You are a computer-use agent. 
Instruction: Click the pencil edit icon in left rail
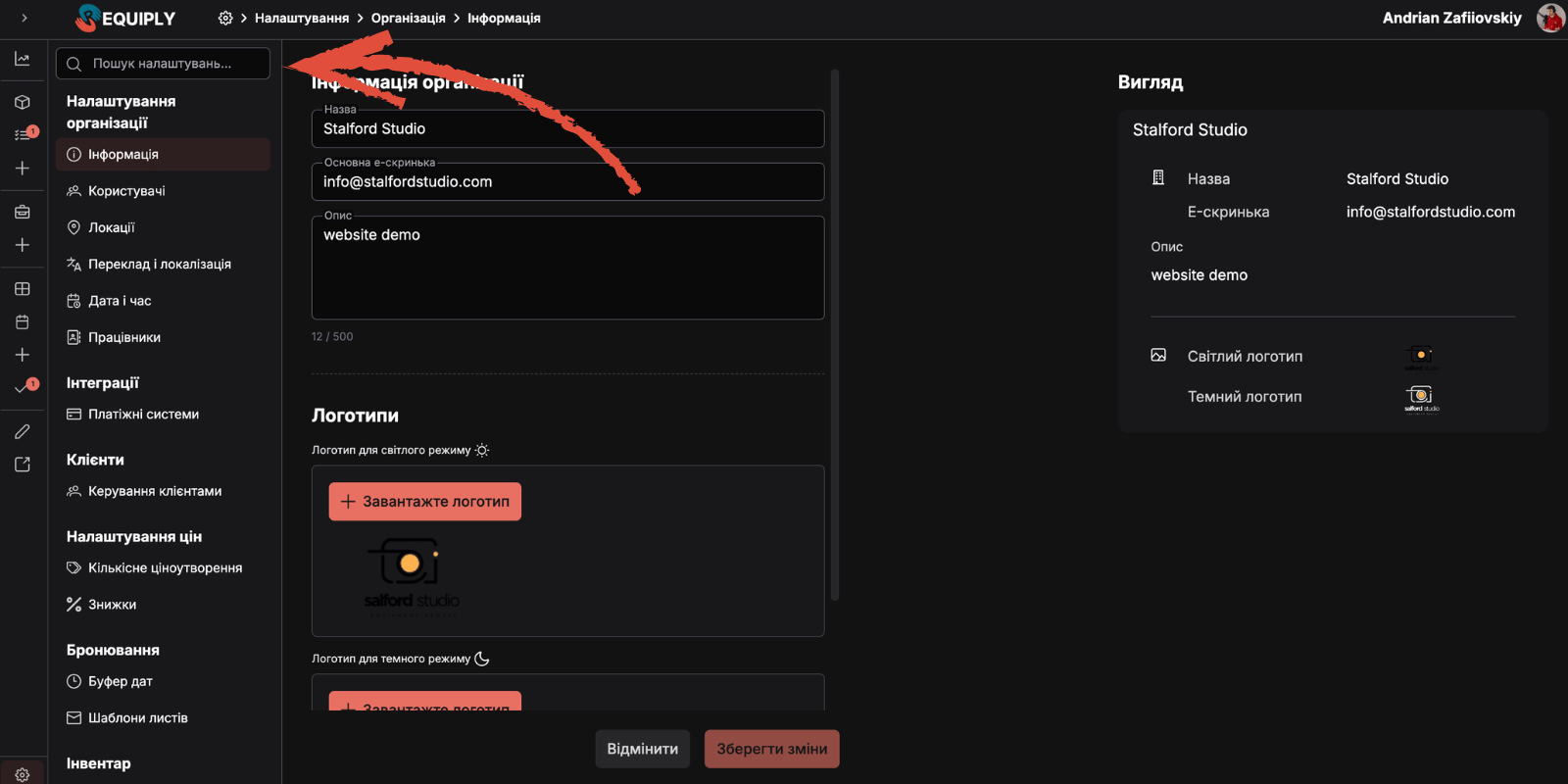[x=23, y=431]
